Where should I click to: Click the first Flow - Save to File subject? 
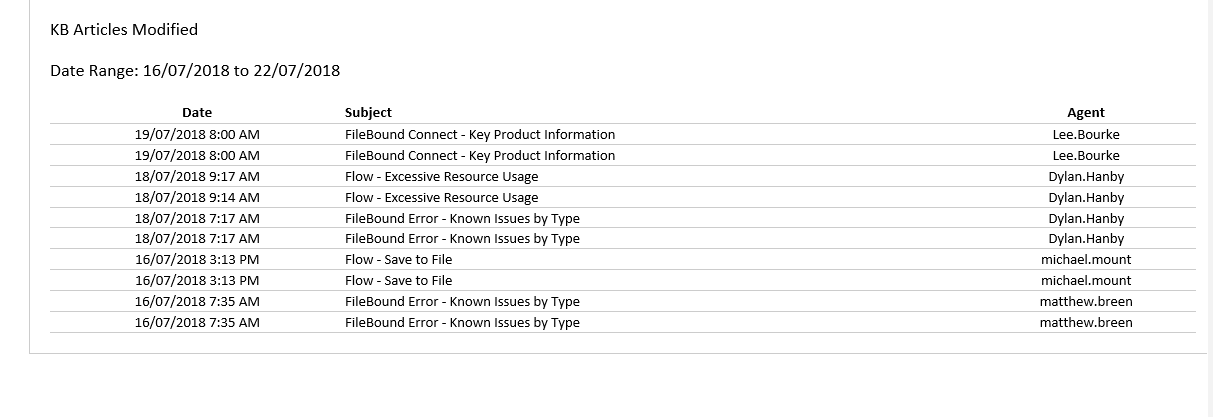coord(398,260)
